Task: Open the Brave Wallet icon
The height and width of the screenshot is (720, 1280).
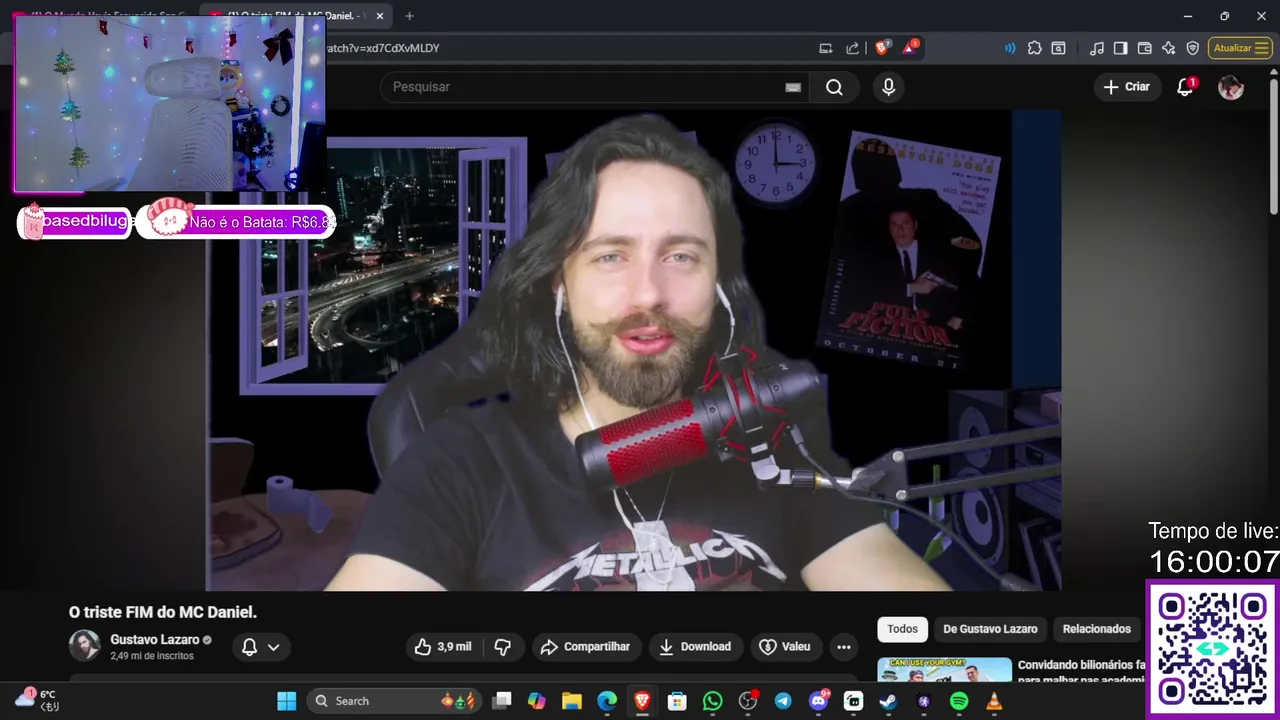Action: point(1145,48)
